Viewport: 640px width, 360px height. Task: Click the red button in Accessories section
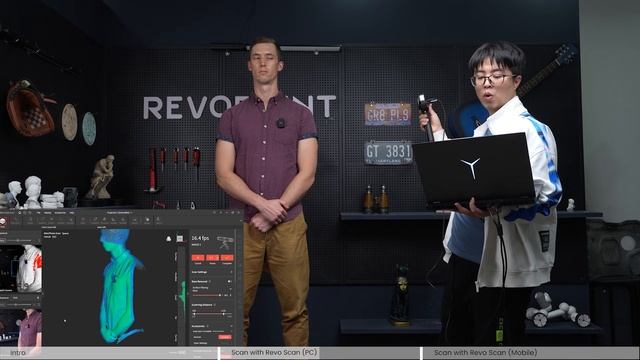pos(224,337)
